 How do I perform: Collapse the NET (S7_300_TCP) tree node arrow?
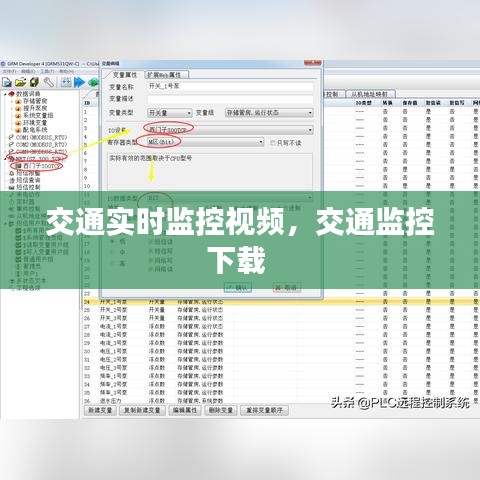pos(5,159)
